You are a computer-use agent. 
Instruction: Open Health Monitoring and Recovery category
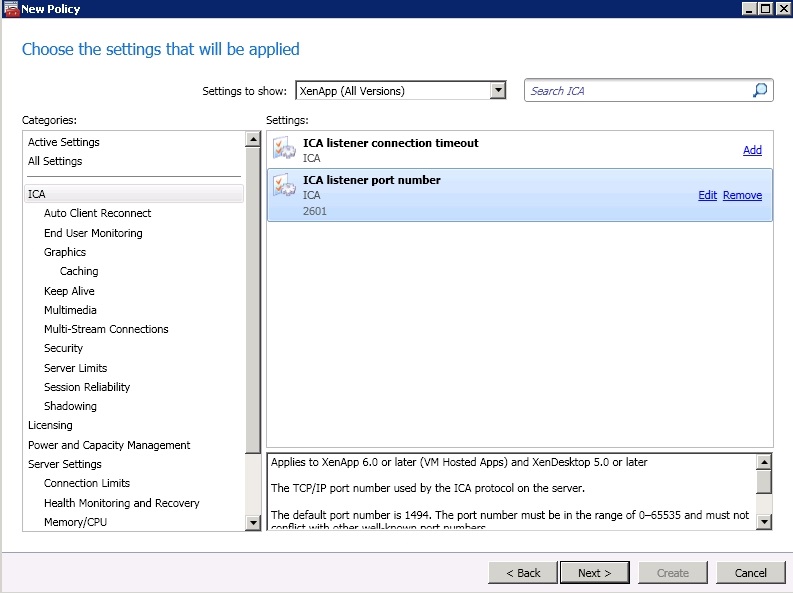click(121, 503)
